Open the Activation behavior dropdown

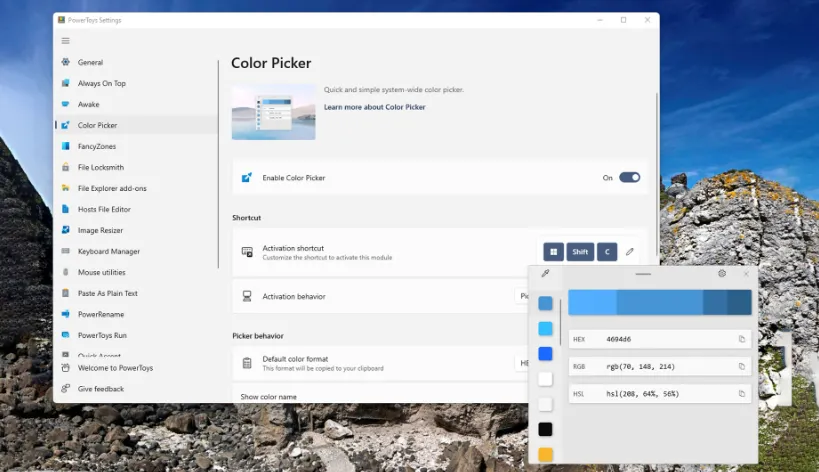tap(522, 296)
